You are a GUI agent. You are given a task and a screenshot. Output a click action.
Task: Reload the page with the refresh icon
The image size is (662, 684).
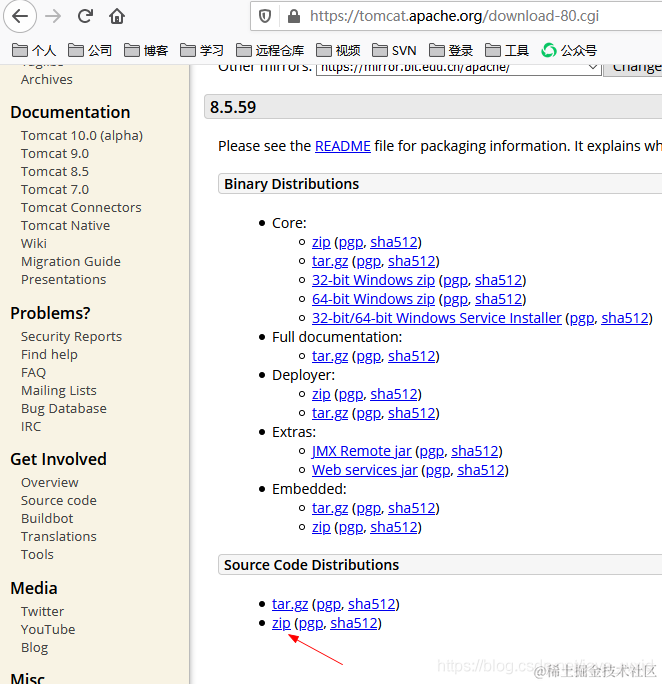85,16
